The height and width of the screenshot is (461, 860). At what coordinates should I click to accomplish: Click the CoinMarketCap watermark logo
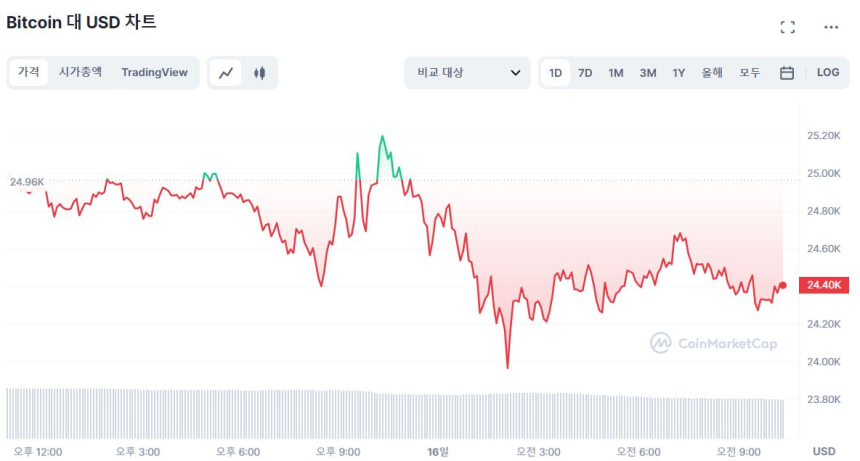pyautogui.click(x=713, y=343)
